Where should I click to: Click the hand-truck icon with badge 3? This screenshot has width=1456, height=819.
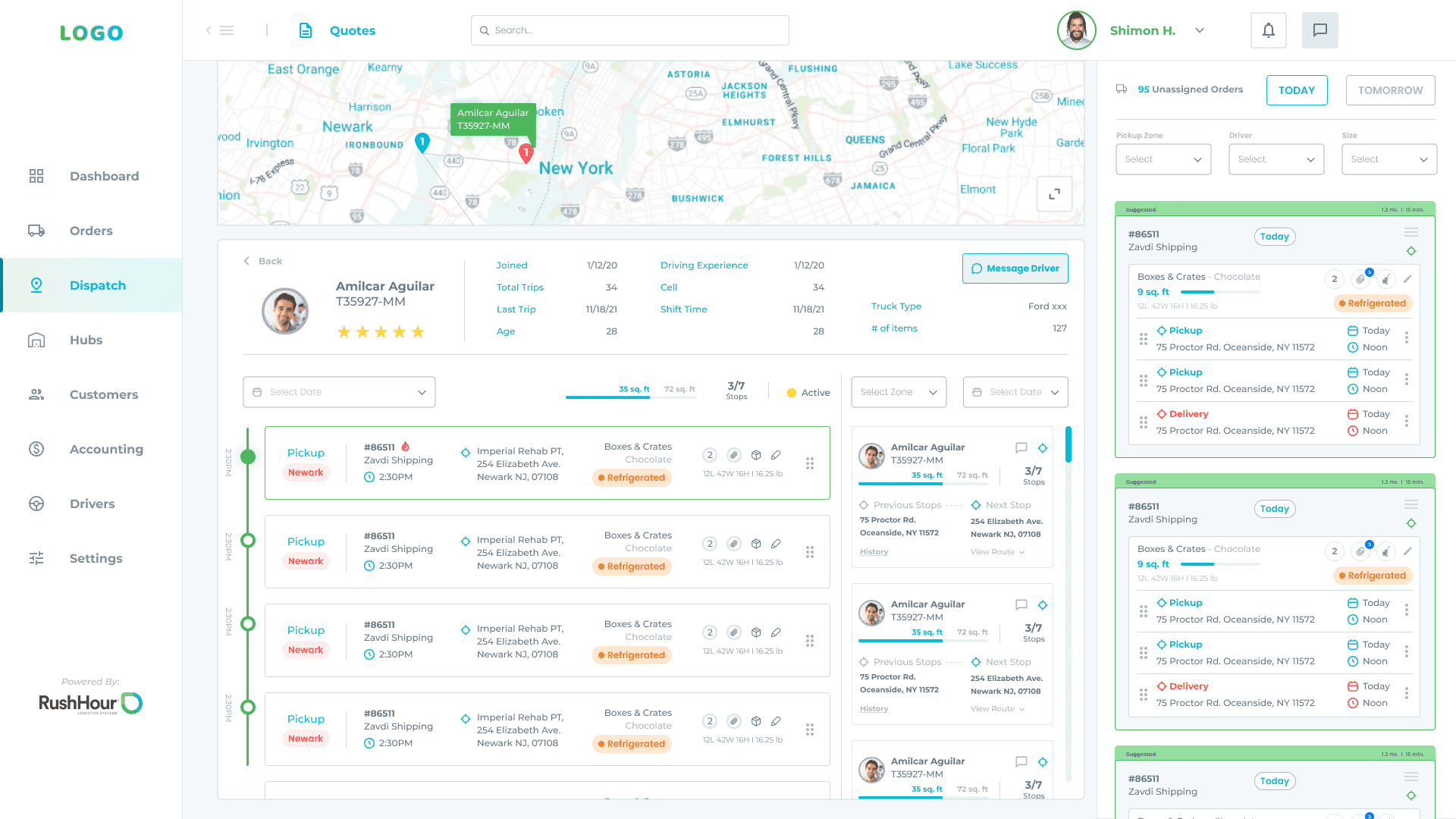[1387, 278]
